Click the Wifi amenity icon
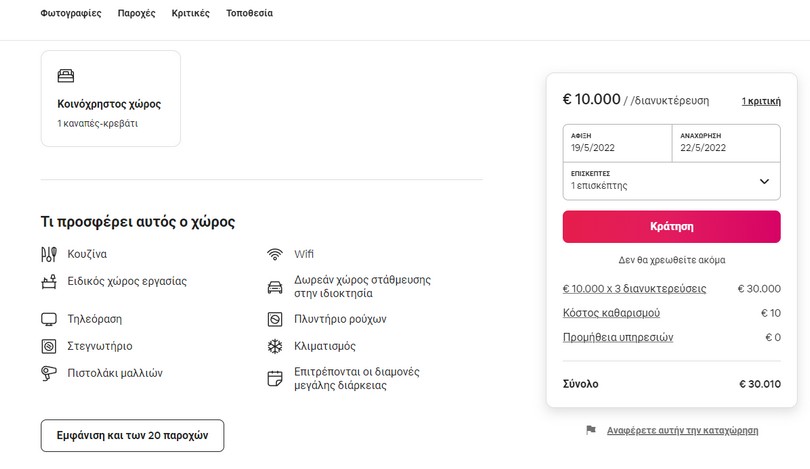 pos(275,254)
